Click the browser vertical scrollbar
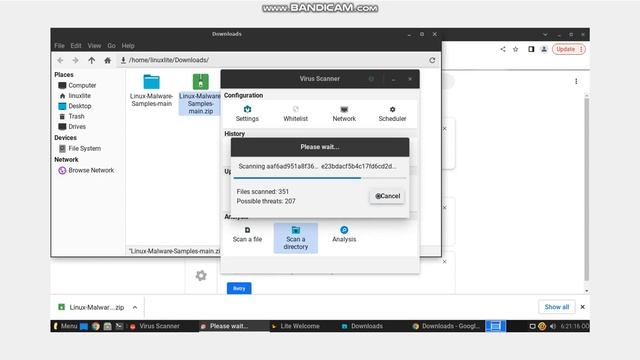This screenshot has width=640, height=360. [x=587, y=190]
